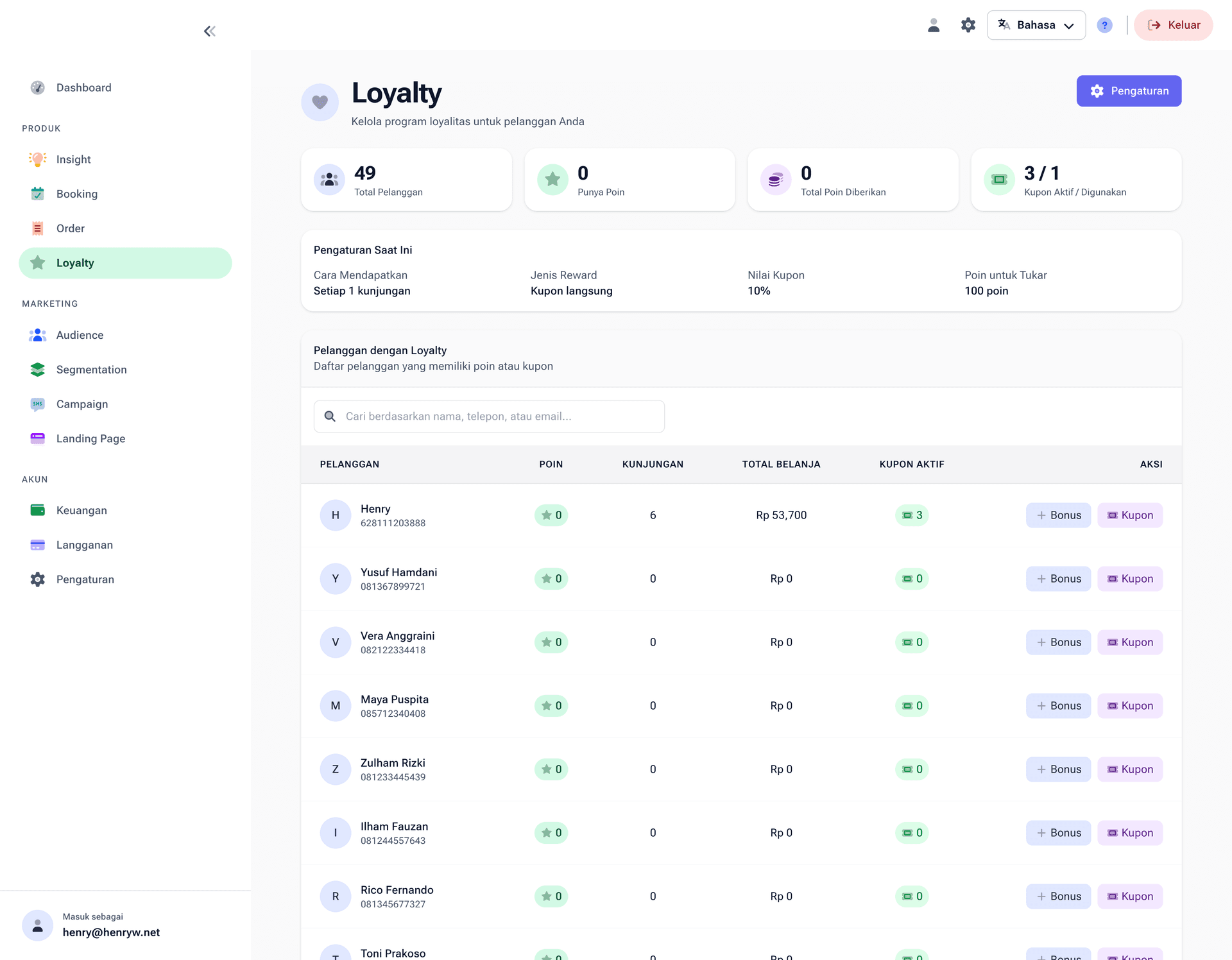Click the Pengaturan button on Loyalty page

click(1129, 90)
